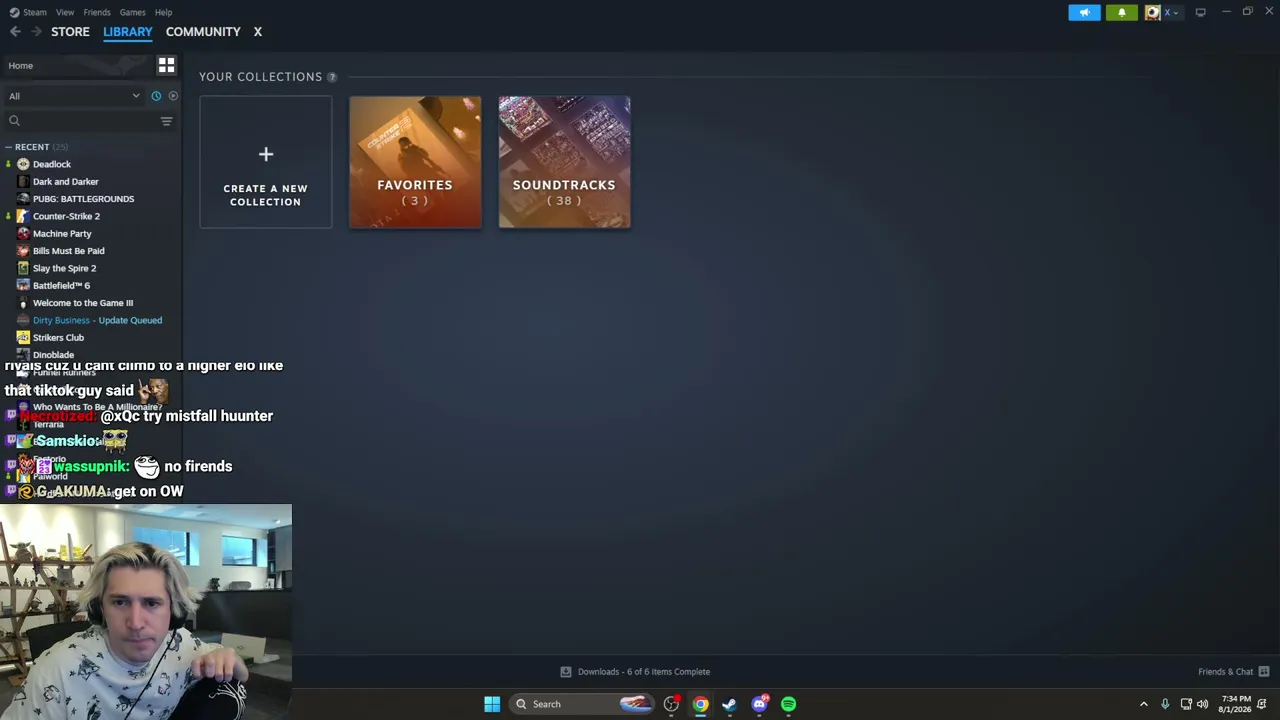1280x720 pixels.
Task: Go forward with the right arrow
Action: pos(36,32)
